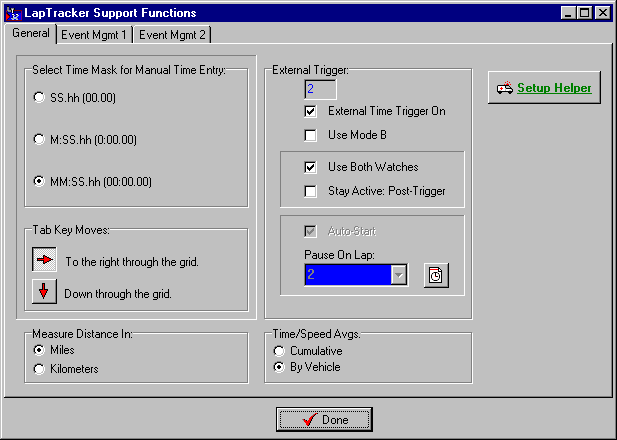Select By Vehicle time/speed averages
Viewport: 617px width, 440px height.
279,367
